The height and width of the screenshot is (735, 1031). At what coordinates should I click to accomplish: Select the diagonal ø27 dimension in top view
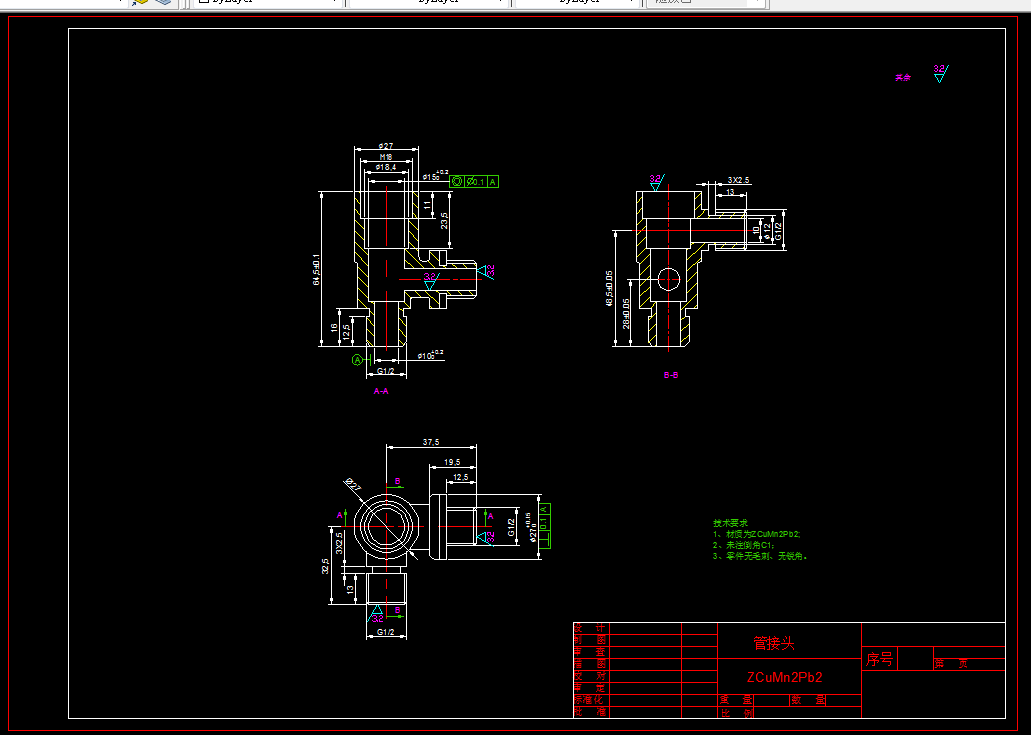[353, 485]
